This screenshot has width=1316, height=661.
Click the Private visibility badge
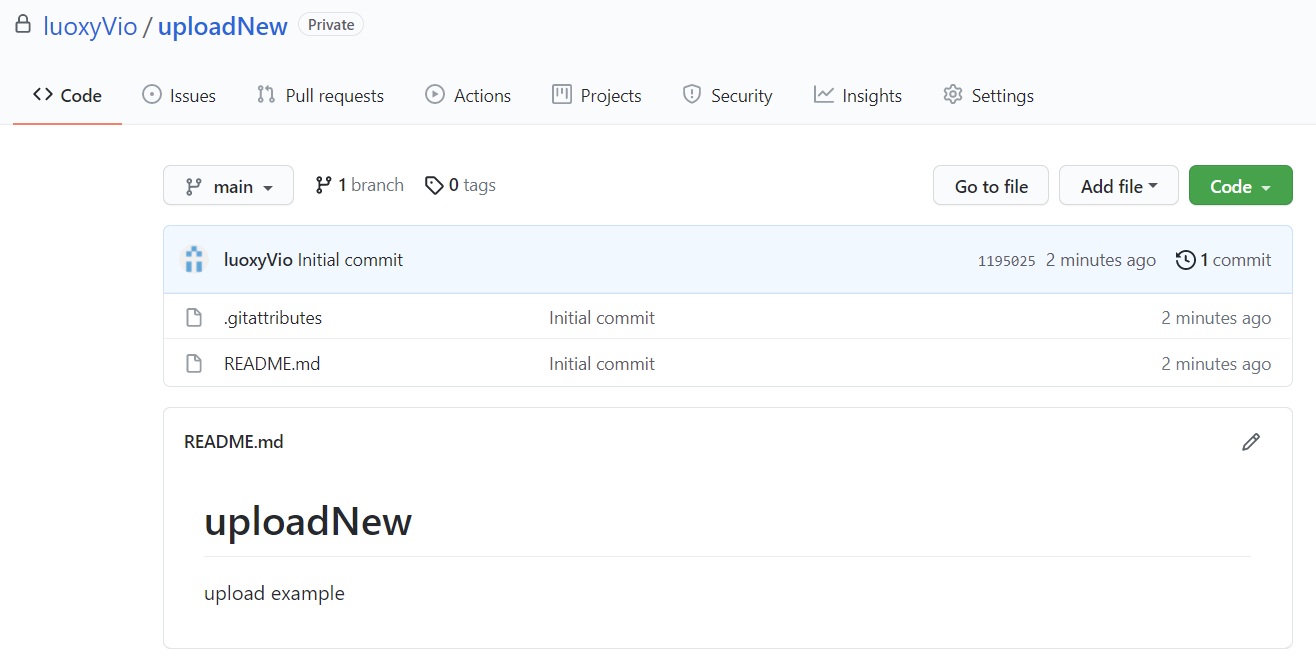pyautogui.click(x=331, y=25)
